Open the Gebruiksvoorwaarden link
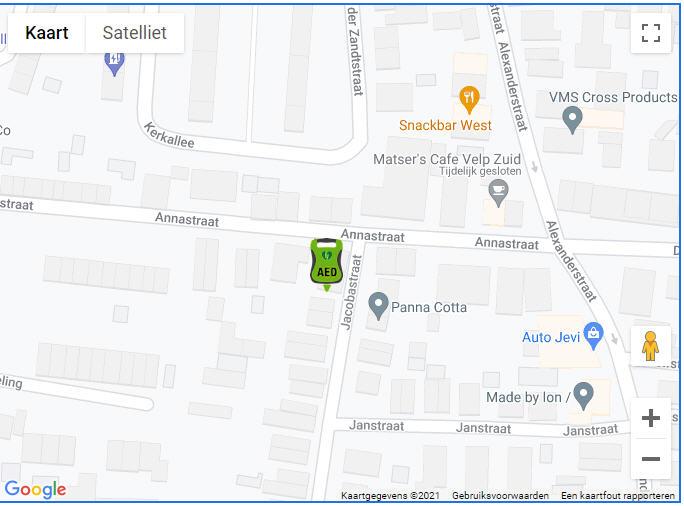The image size is (684, 506). (500, 496)
